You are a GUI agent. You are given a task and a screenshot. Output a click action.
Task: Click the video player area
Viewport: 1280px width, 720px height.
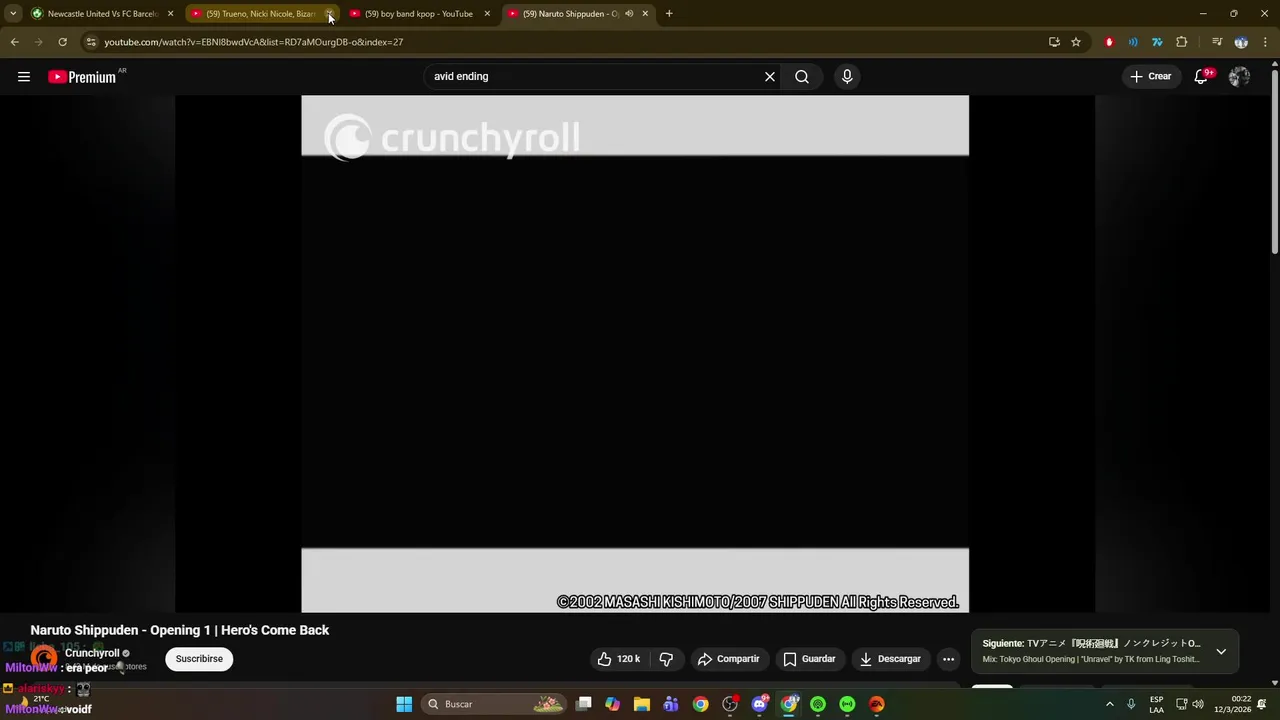(635, 354)
